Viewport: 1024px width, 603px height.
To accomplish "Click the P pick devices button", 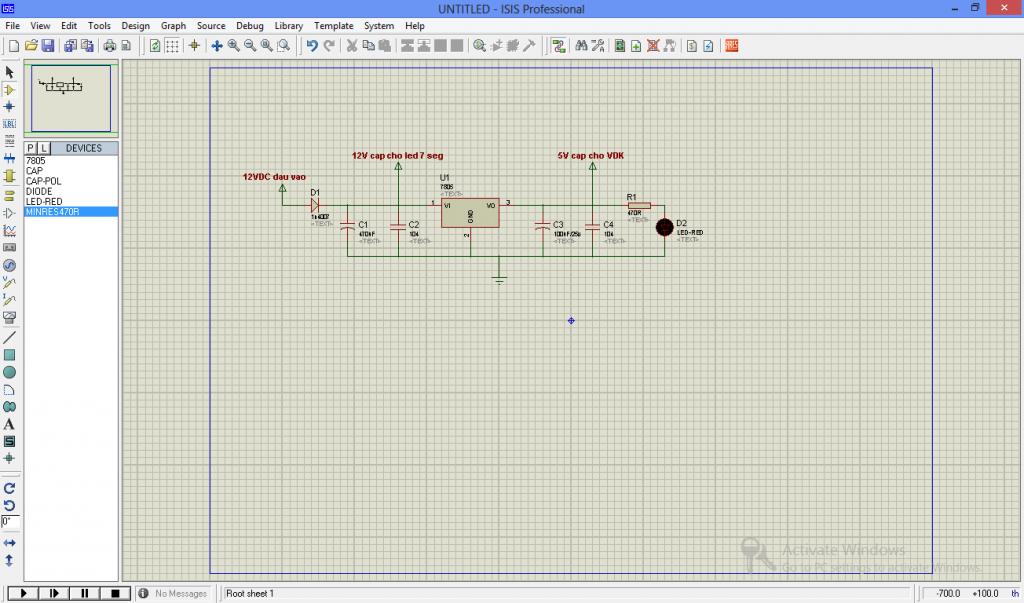I will coord(31,148).
